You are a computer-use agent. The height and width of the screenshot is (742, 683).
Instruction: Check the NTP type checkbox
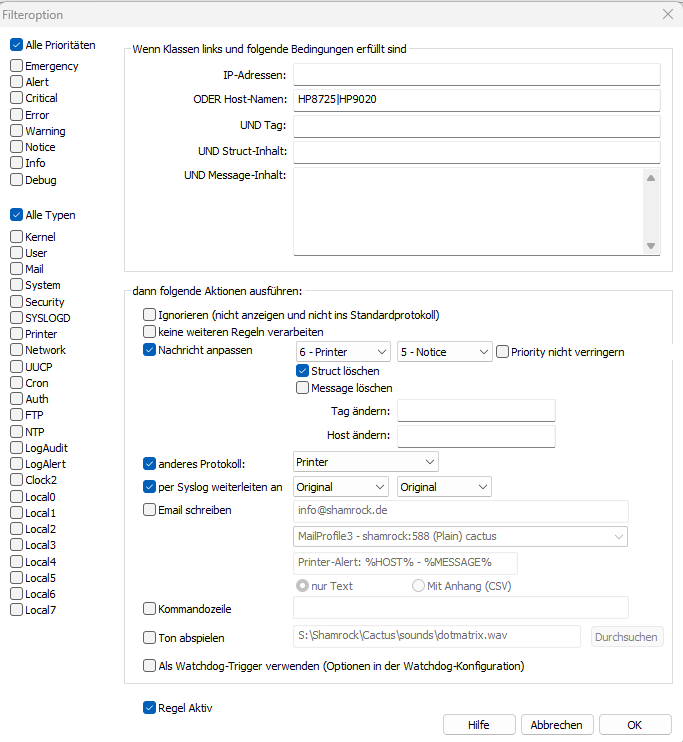[x=17, y=432]
